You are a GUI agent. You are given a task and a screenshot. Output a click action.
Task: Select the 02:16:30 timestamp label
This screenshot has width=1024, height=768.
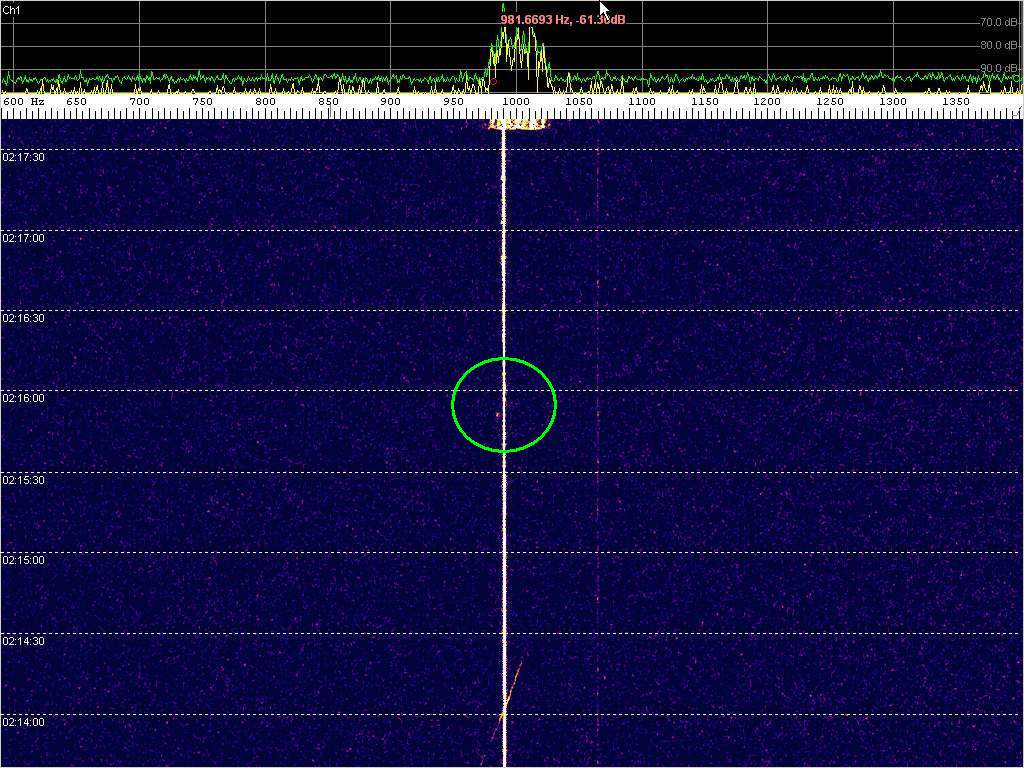[23, 318]
